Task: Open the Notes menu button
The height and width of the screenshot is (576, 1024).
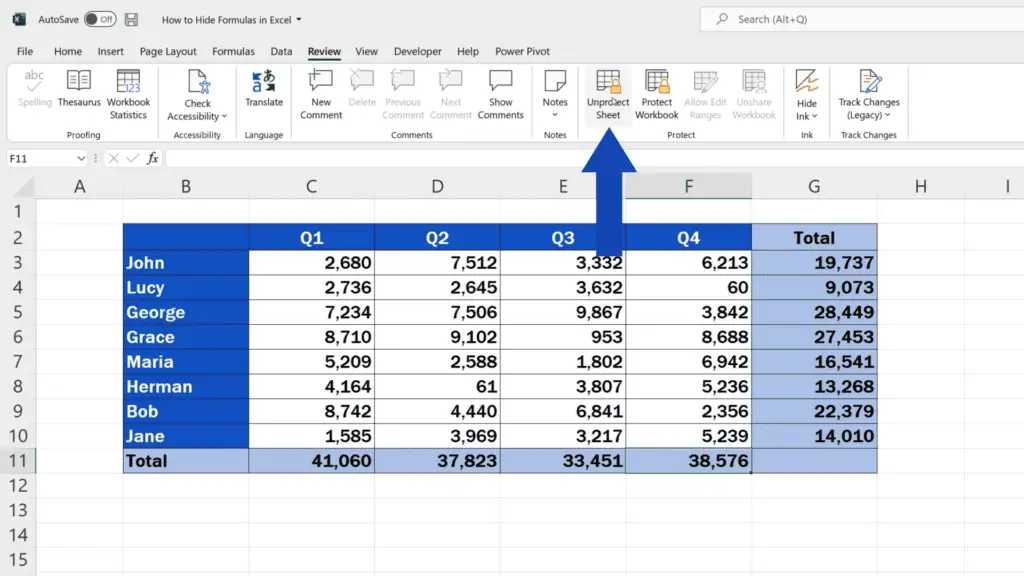Action: [555, 95]
